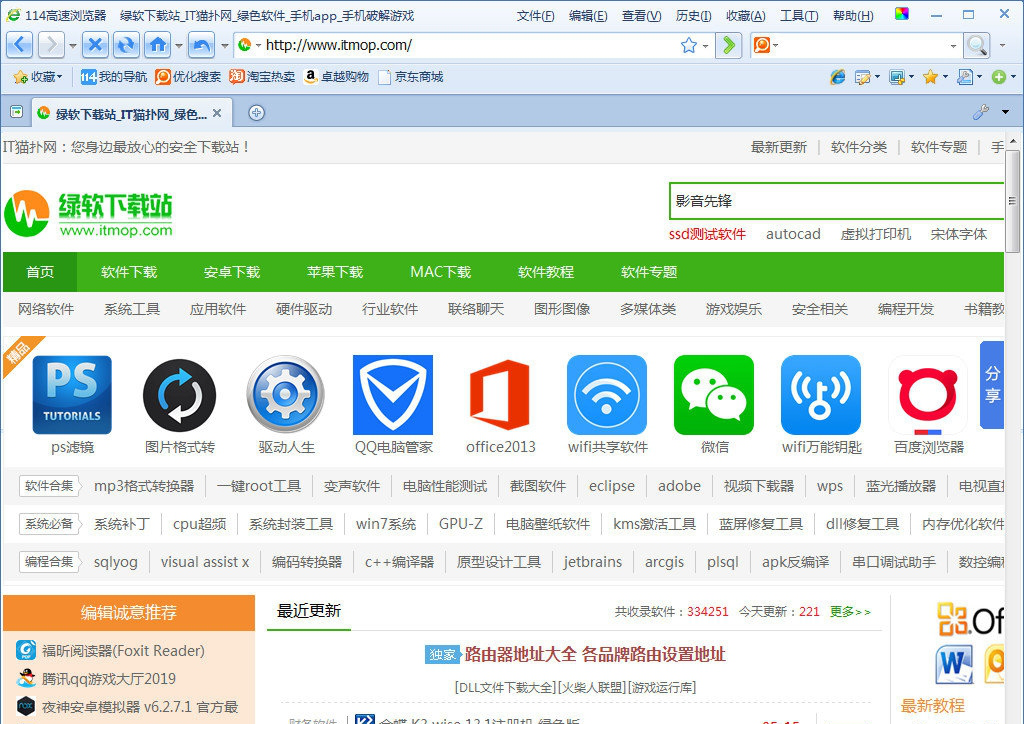Viewport: 1024px width, 752px height.
Task: Open the office2013 icon
Action: click(x=500, y=395)
